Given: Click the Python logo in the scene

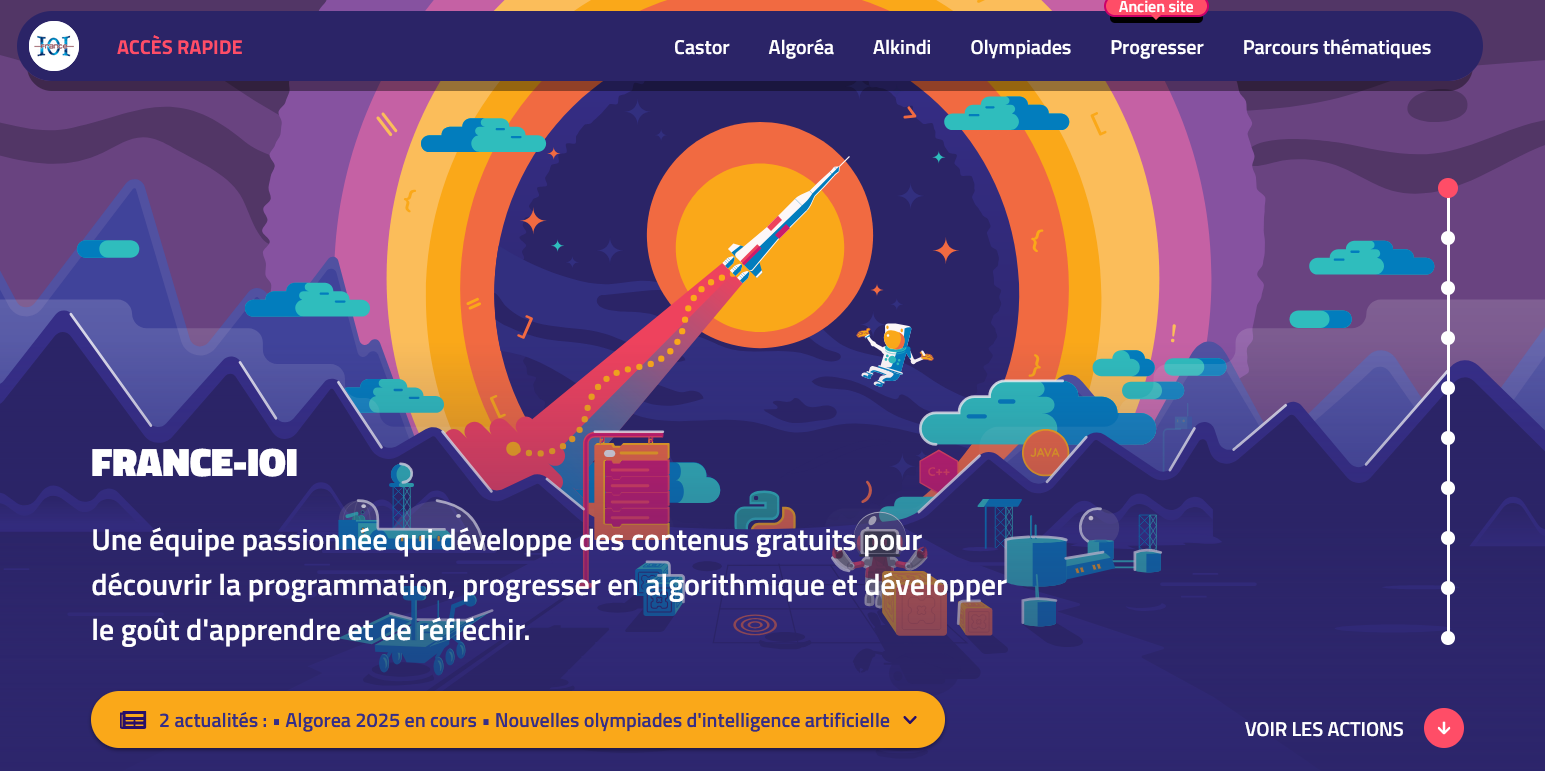Looking at the screenshot, I should (764, 510).
